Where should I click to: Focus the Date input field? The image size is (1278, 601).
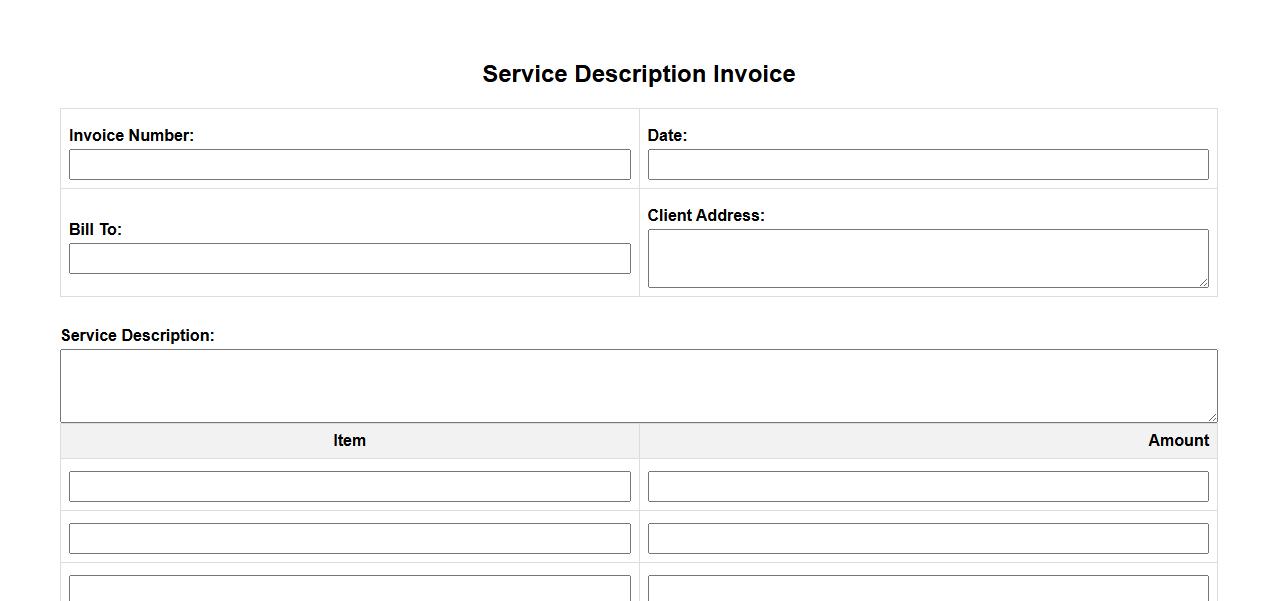[927, 165]
